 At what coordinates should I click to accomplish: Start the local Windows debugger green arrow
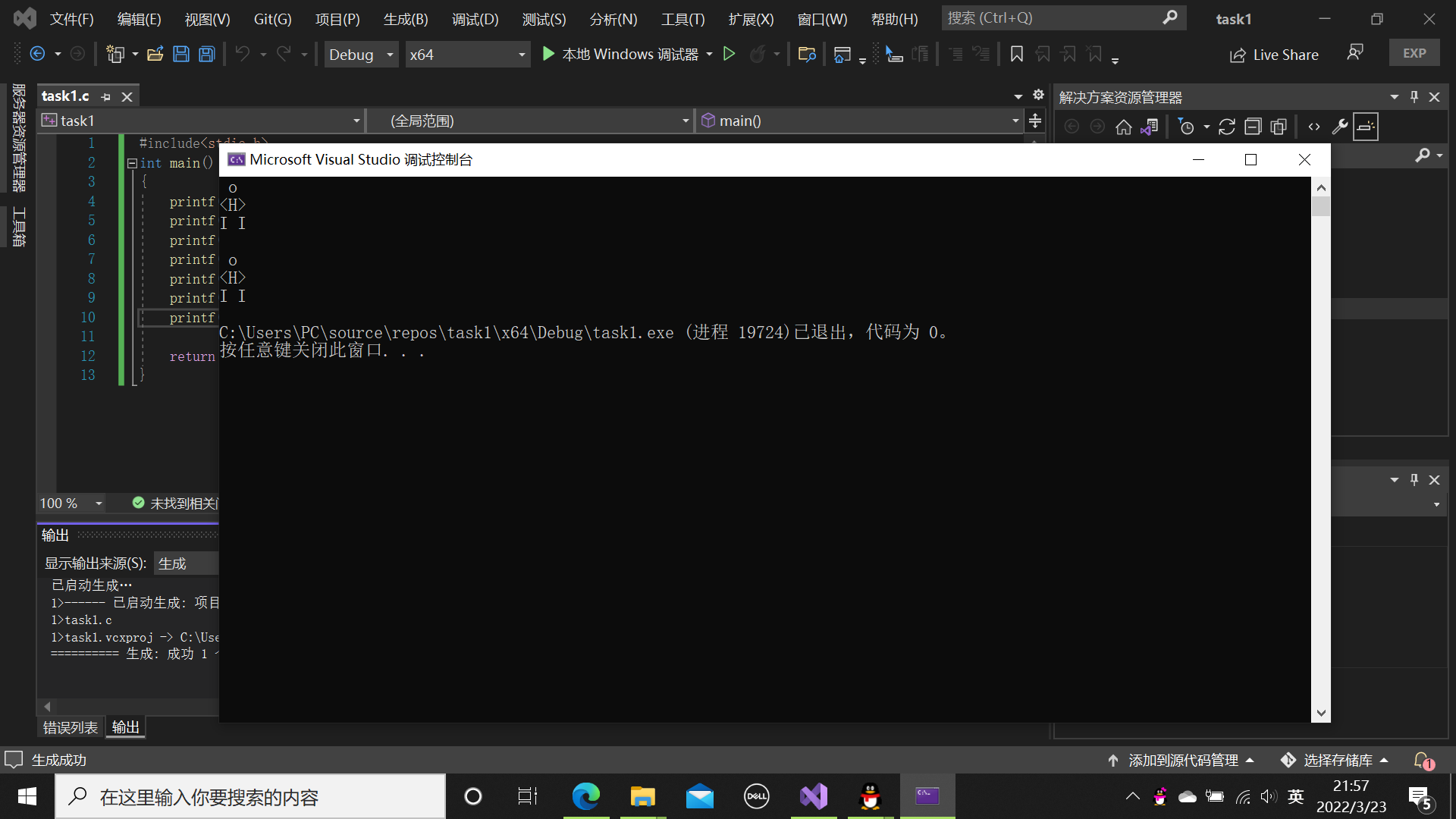click(x=549, y=54)
